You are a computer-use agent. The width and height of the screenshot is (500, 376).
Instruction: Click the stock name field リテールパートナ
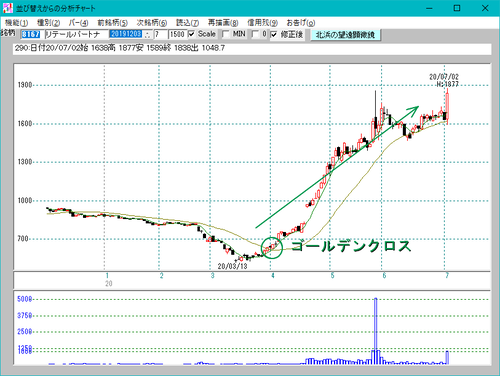76,34
